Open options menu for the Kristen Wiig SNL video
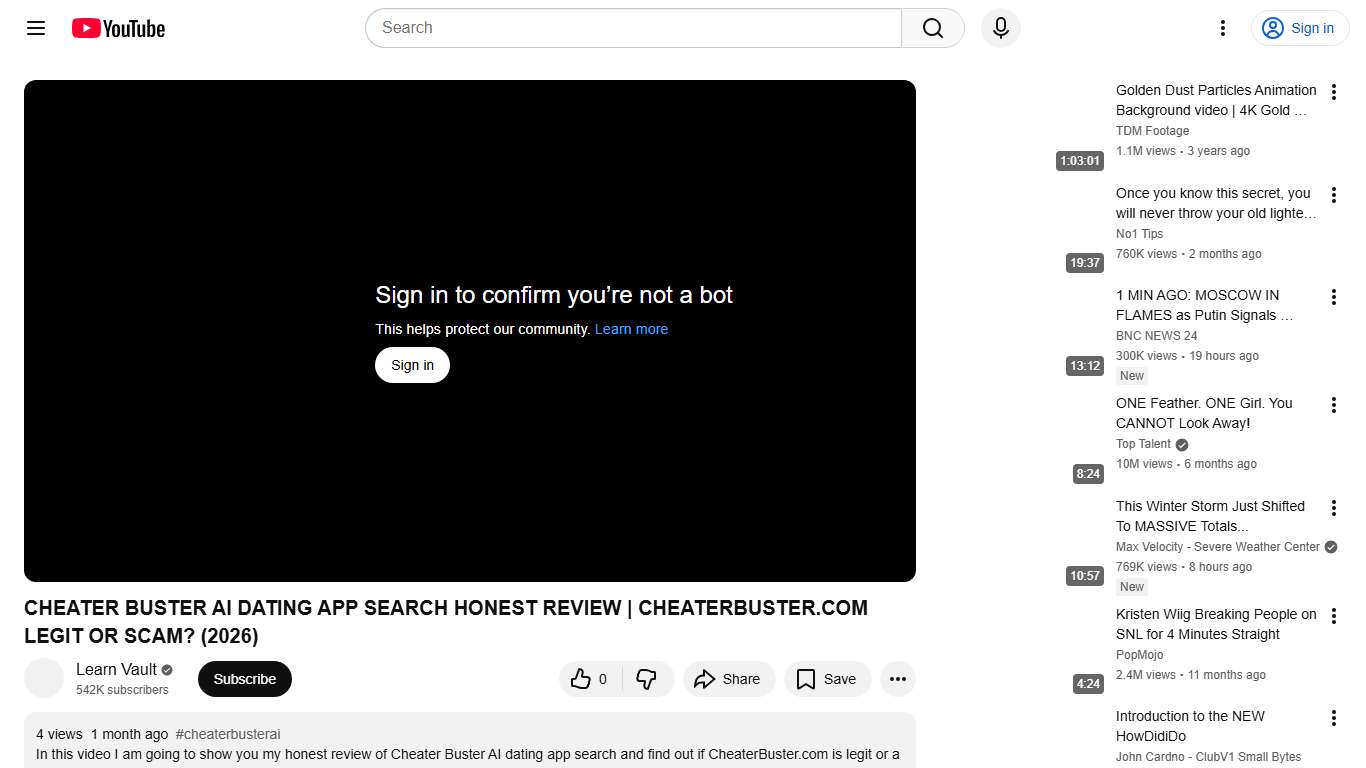The height and width of the screenshot is (768, 1366). (1333, 616)
